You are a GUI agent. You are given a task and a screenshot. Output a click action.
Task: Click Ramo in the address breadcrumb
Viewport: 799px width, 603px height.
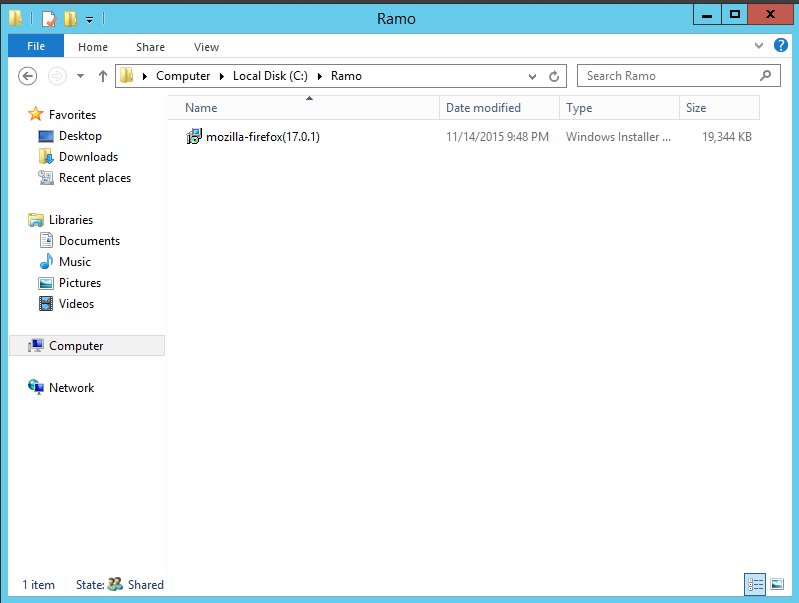[x=346, y=76]
